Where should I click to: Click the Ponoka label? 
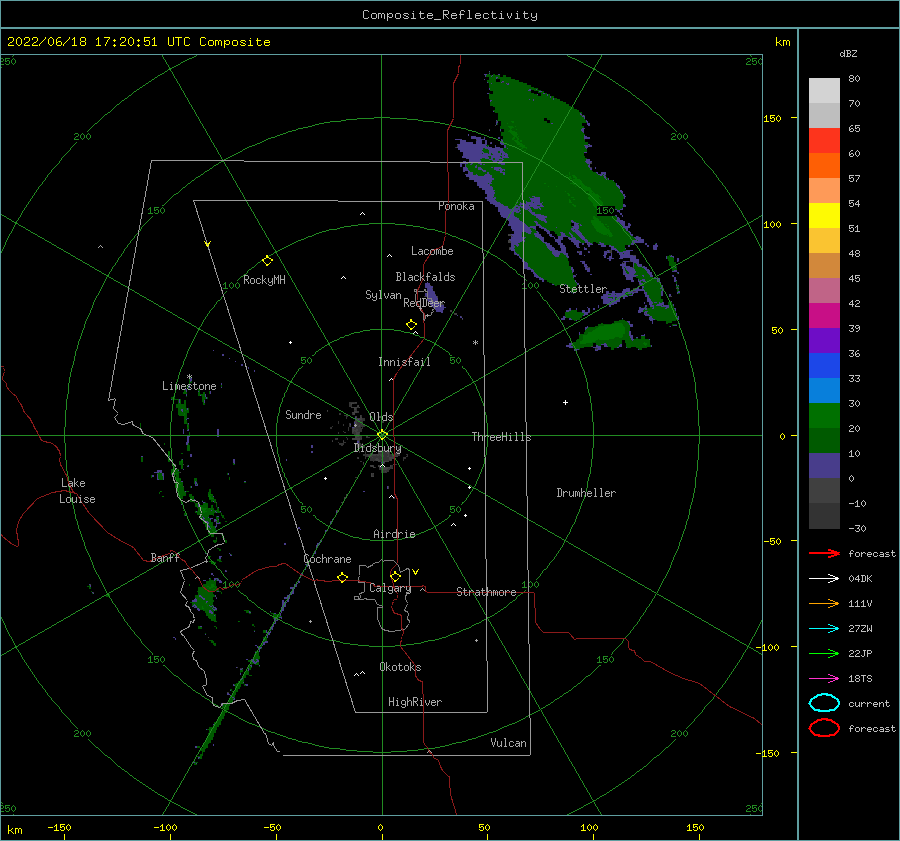pyautogui.click(x=456, y=207)
